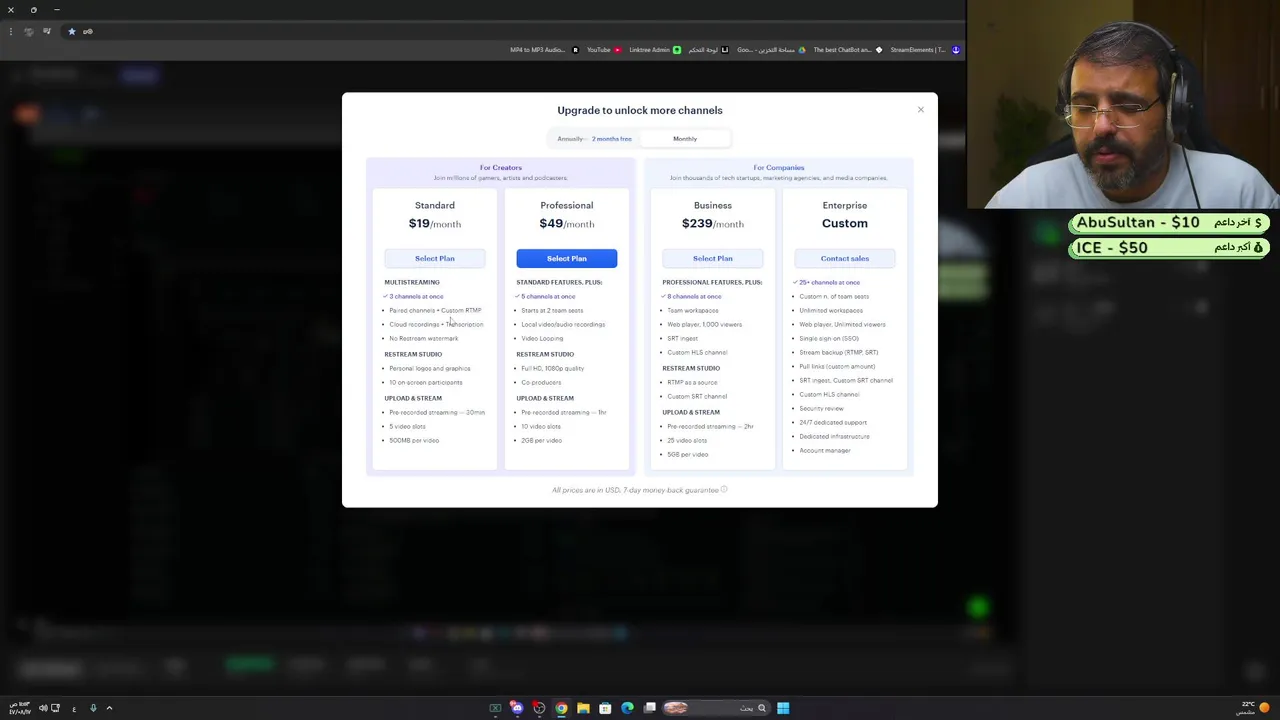Open the Google Drive storage bookmark
The image size is (1280, 720).
click(771, 50)
